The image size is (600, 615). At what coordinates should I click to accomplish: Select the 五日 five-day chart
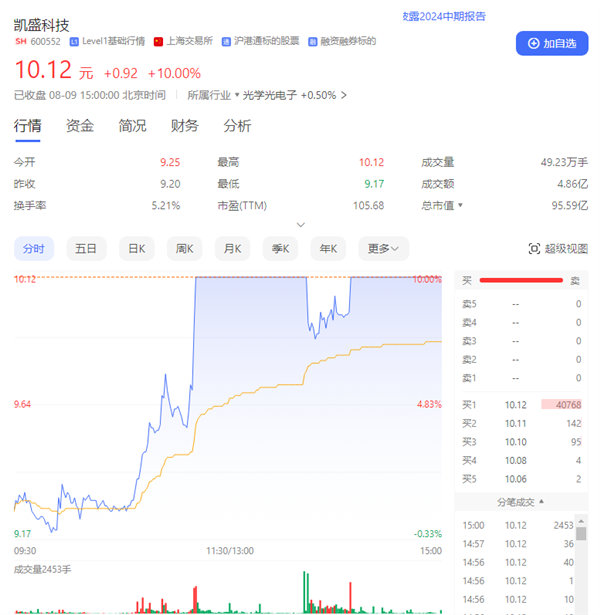pyautogui.click(x=86, y=249)
